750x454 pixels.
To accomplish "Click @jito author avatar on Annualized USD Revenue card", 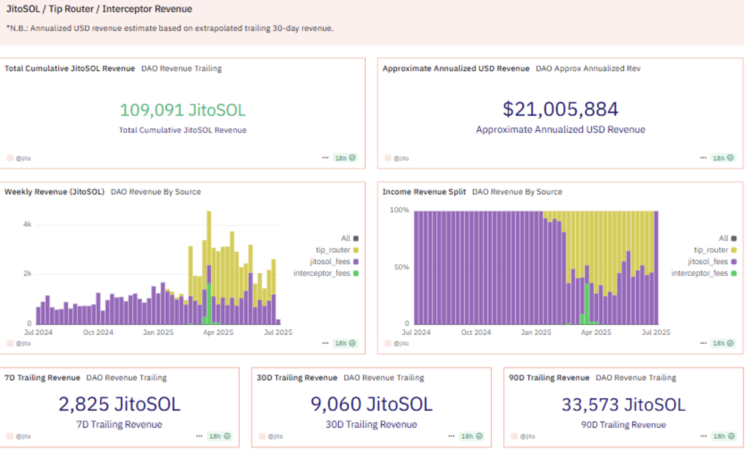I will coord(387,158).
